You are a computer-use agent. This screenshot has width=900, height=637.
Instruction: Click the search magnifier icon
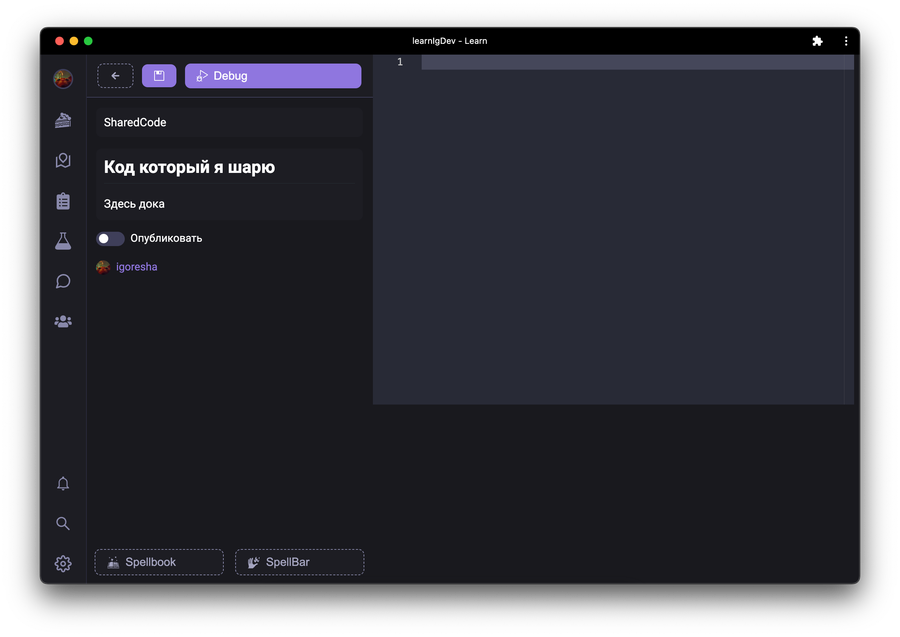tap(63, 523)
